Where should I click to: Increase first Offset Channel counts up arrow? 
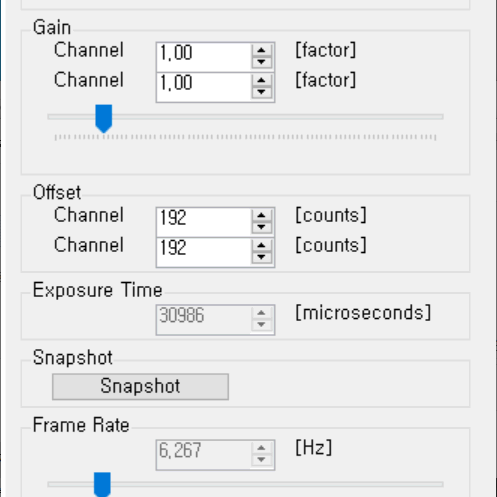[261, 216]
